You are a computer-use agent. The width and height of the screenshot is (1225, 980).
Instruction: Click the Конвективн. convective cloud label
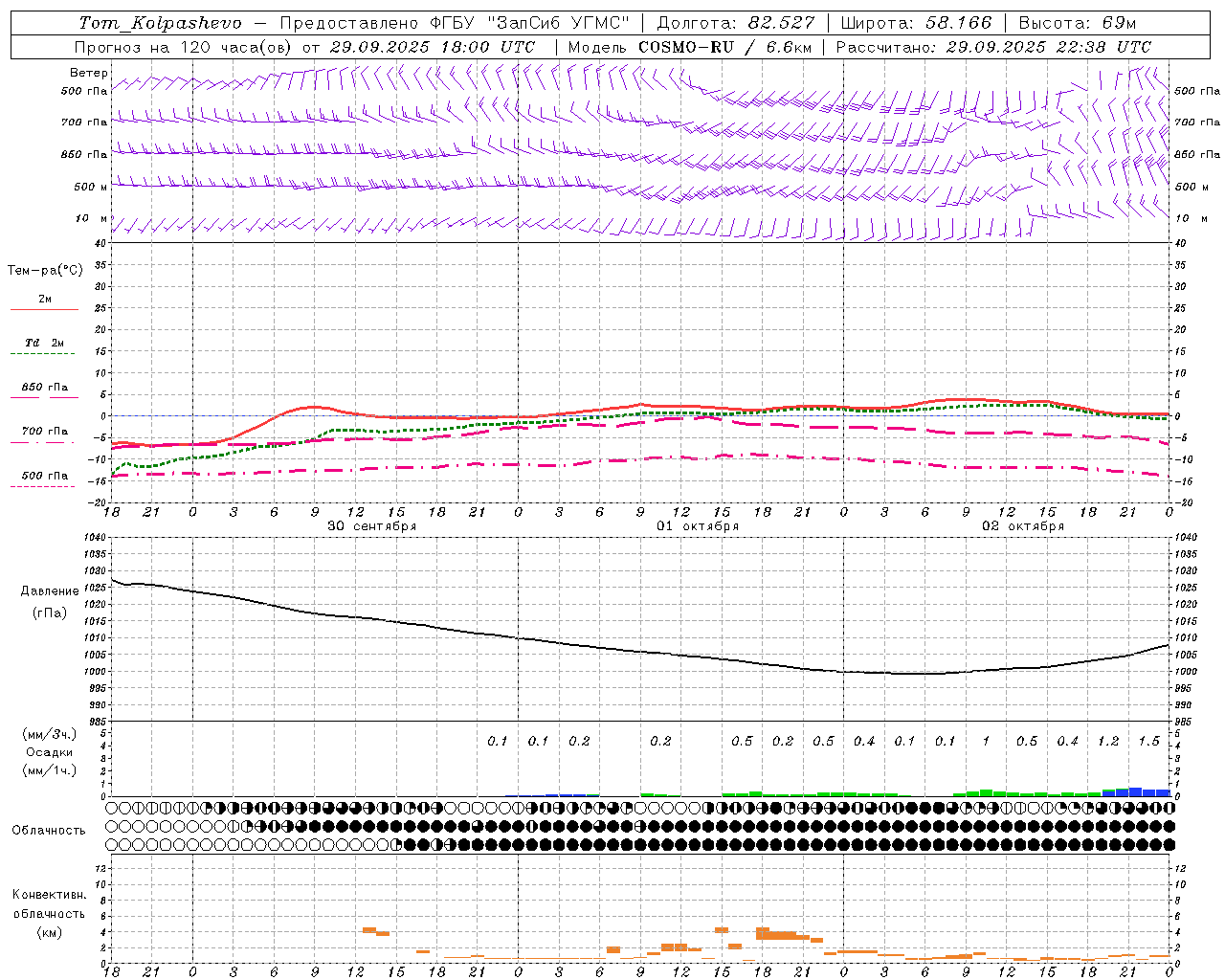[x=49, y=895]
